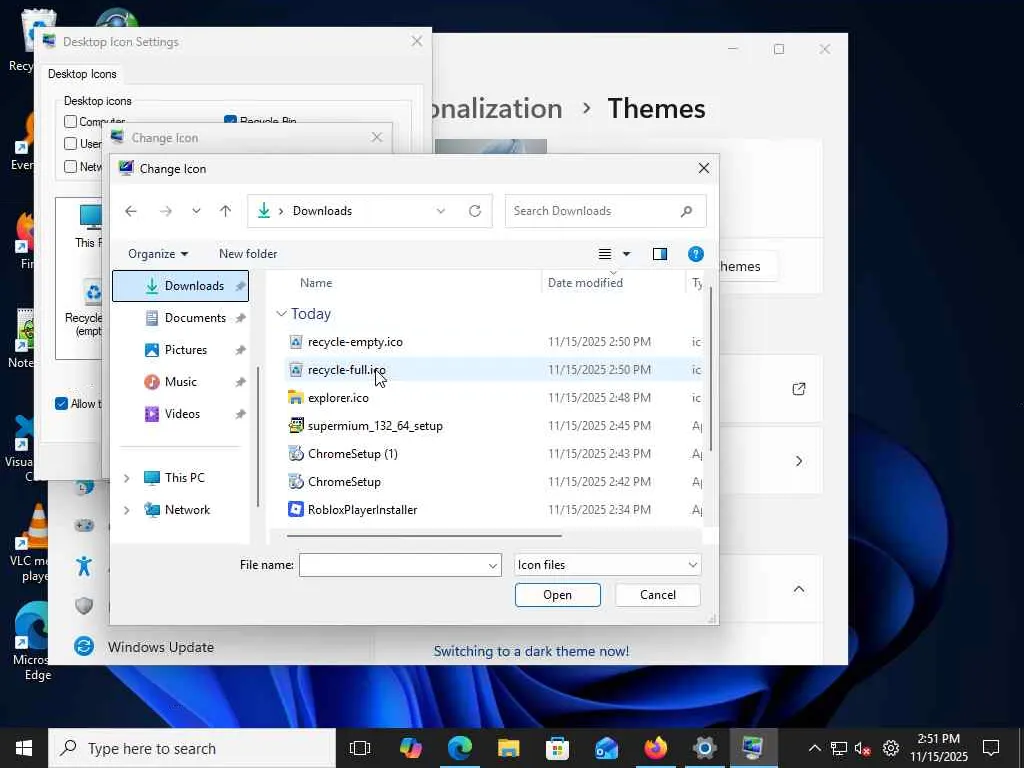Click the File name input field
This screenshot has height=768, width=1024.
392,565
